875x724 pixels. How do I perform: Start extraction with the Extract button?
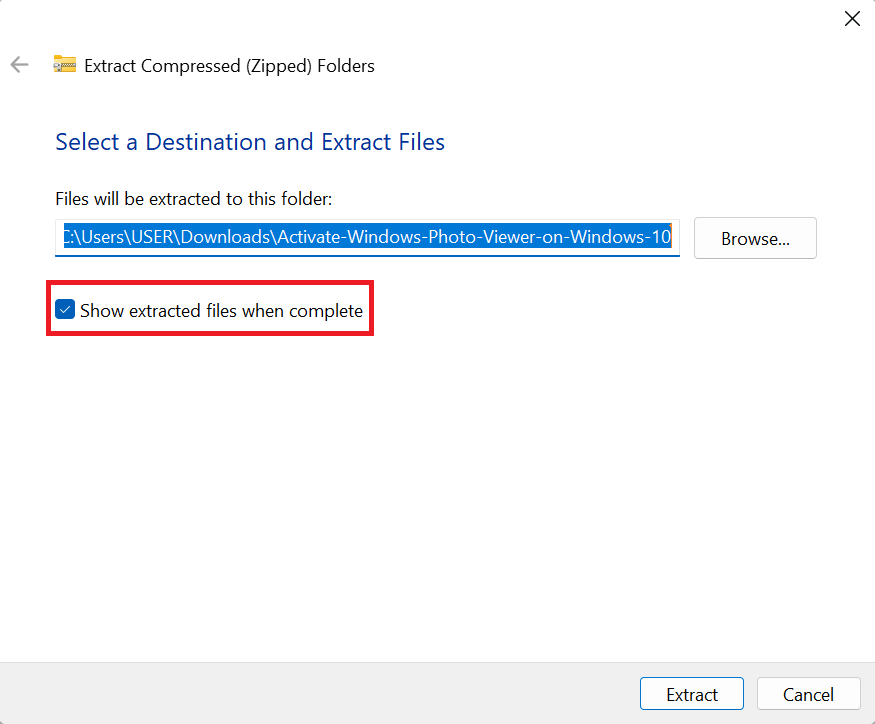pos(691,694)
